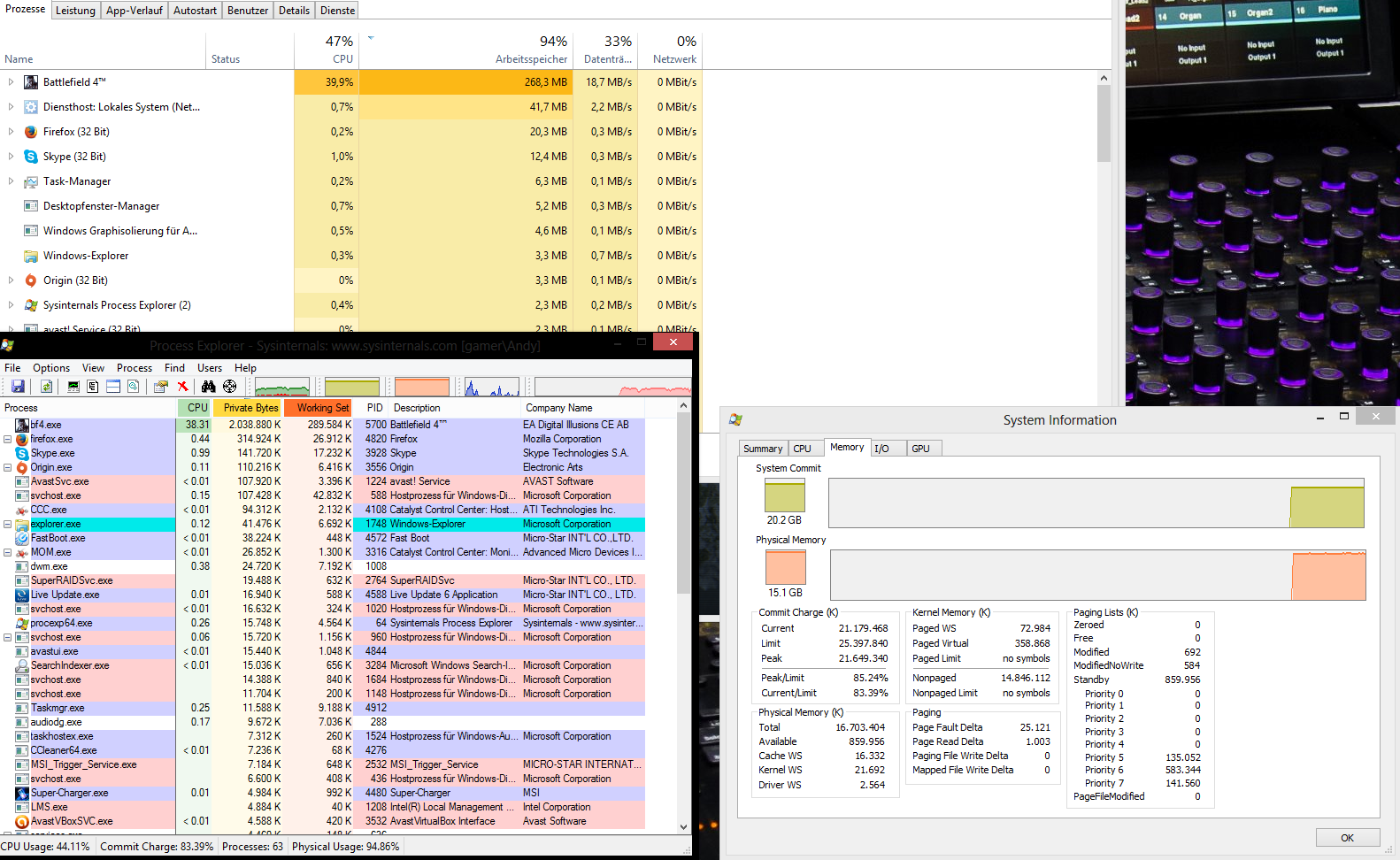Click the Windows-Explorer folder icon in Task Manager
The width and height of the screenshot is (1400, 860).
pyautogui.click(x=31, y=256)
